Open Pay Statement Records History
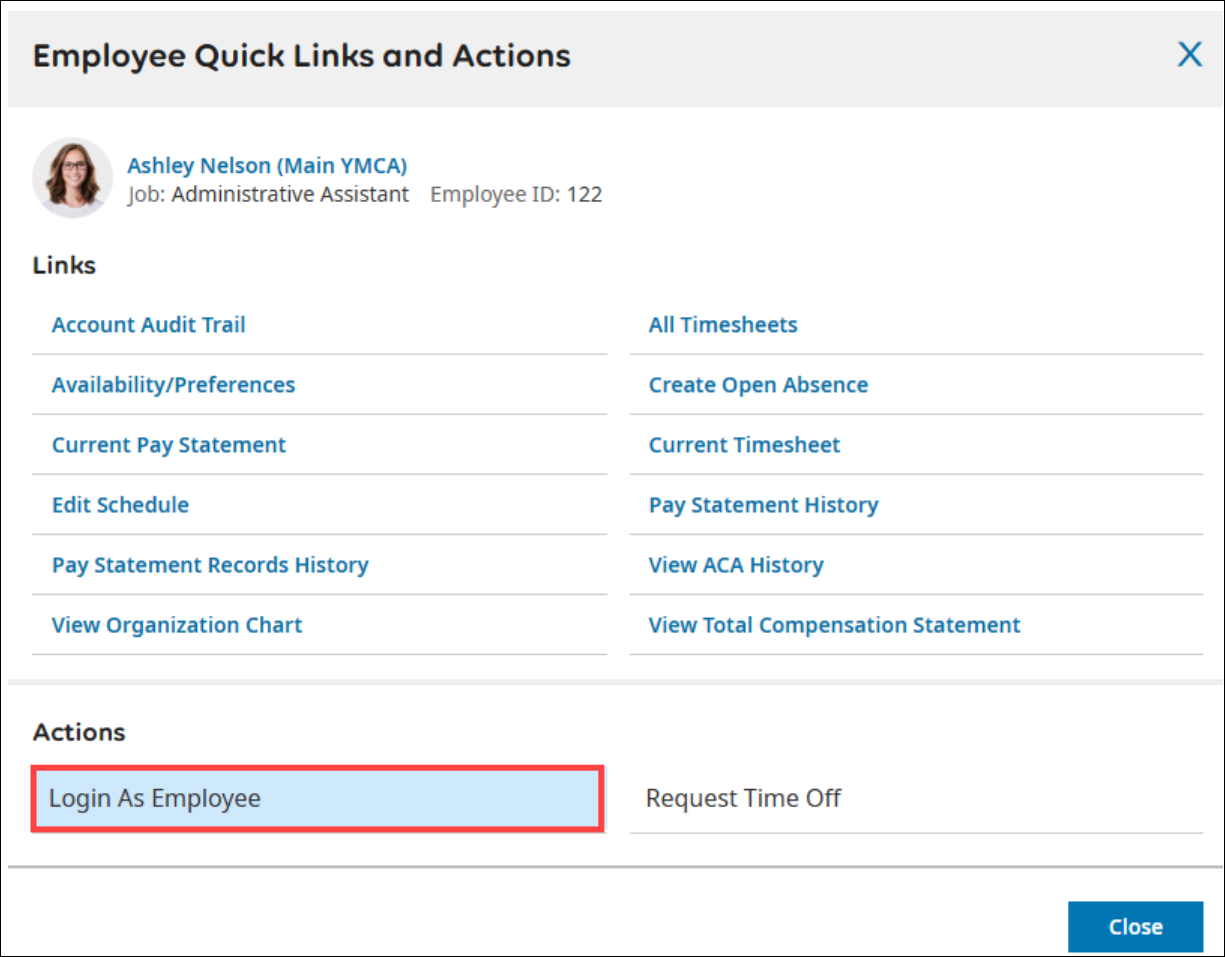1225x957 pixels. point(210,565)
